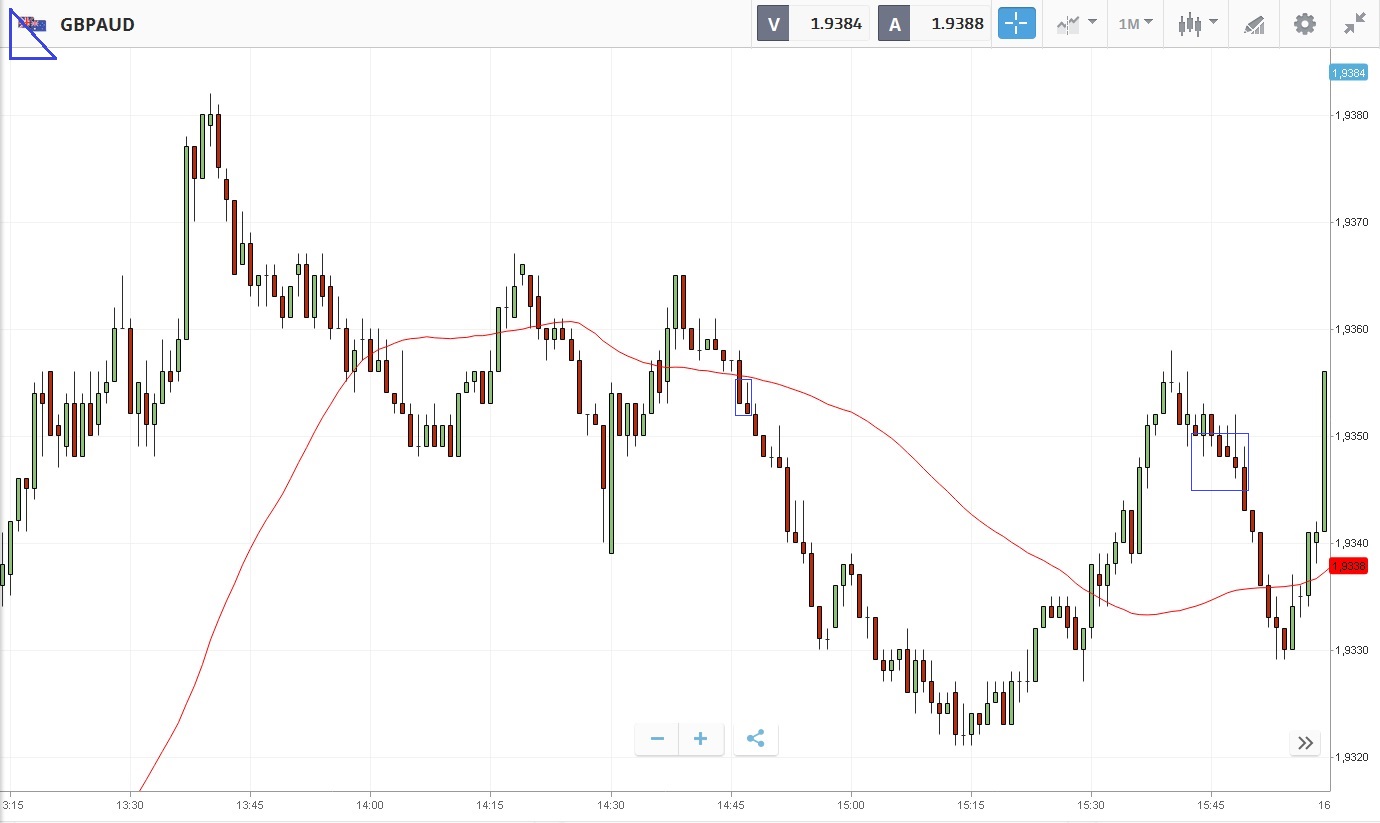Click the 1,9370 price axis label

coord(1351,222)
